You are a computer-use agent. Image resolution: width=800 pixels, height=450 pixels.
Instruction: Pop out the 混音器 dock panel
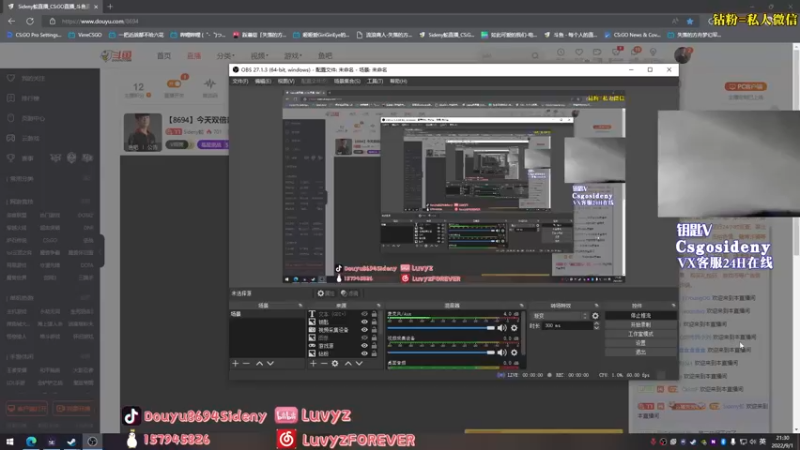[521, 306]
